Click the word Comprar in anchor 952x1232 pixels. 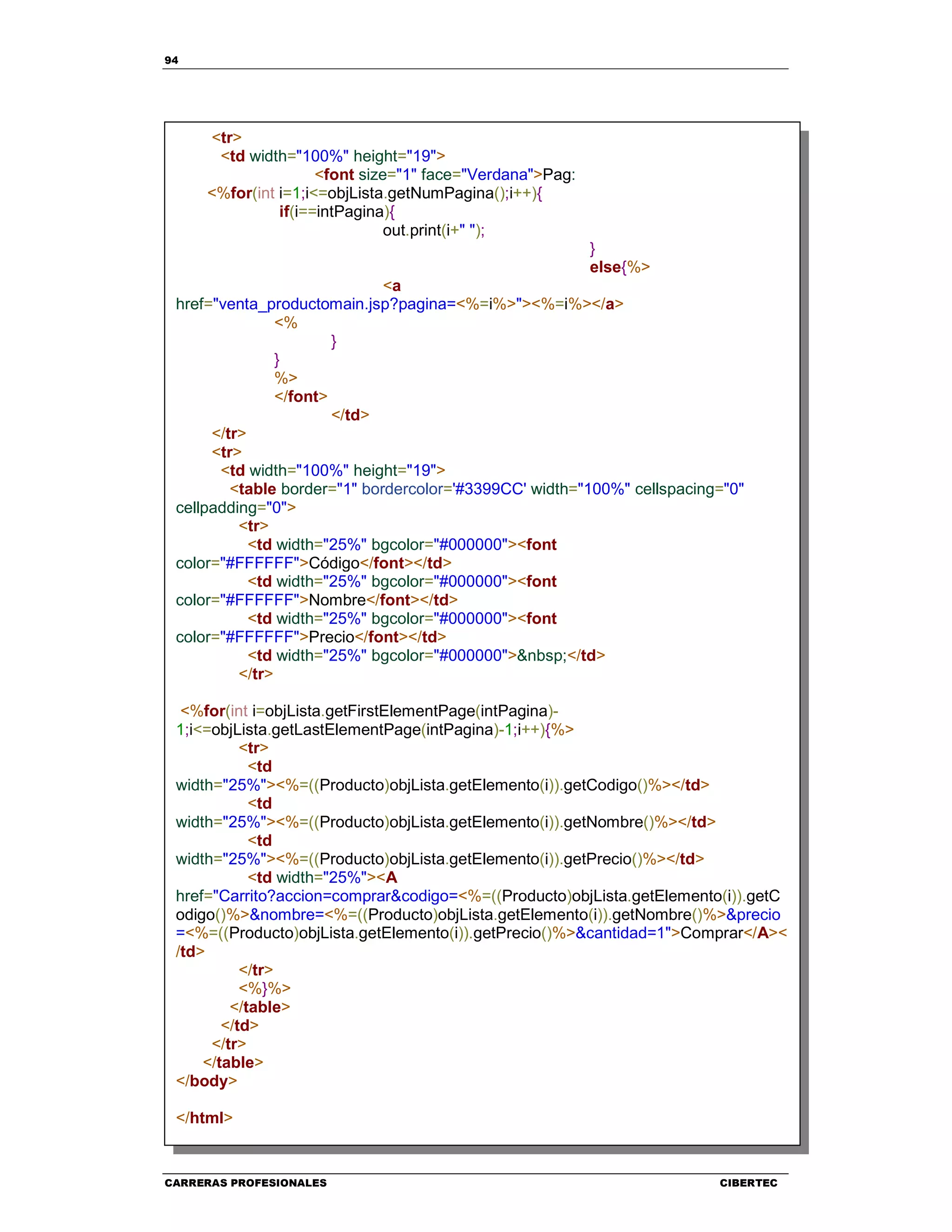[711, 933]
